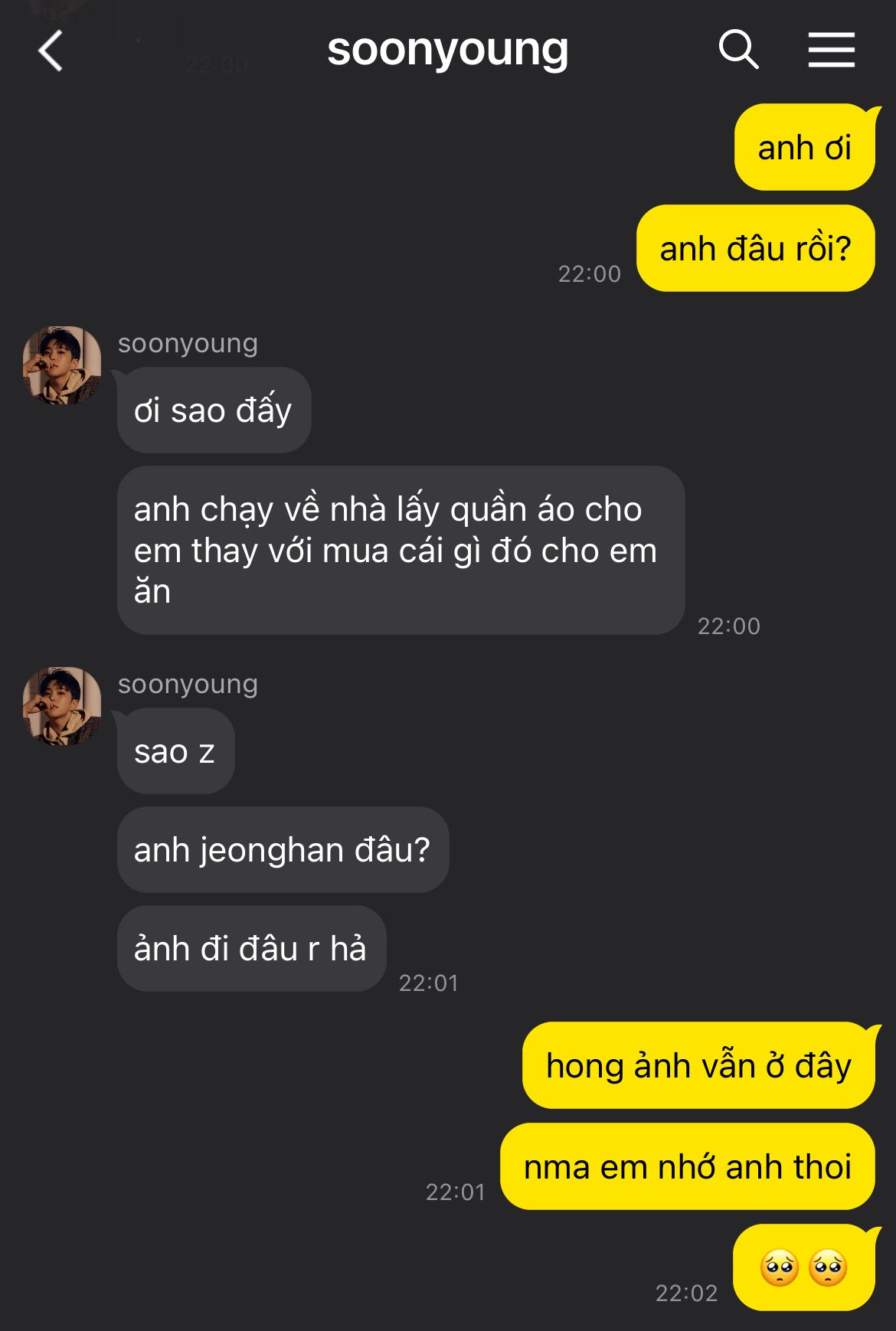Viewport: 896px width, 1331px height.
Task: Open the hamburger menu icon
Action: [x=831, y=50]
